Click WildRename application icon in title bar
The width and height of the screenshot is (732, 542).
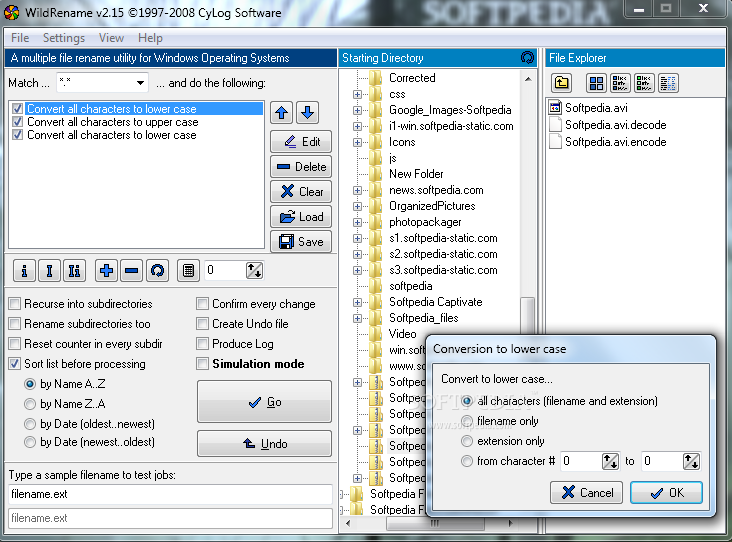pos(12,12)
